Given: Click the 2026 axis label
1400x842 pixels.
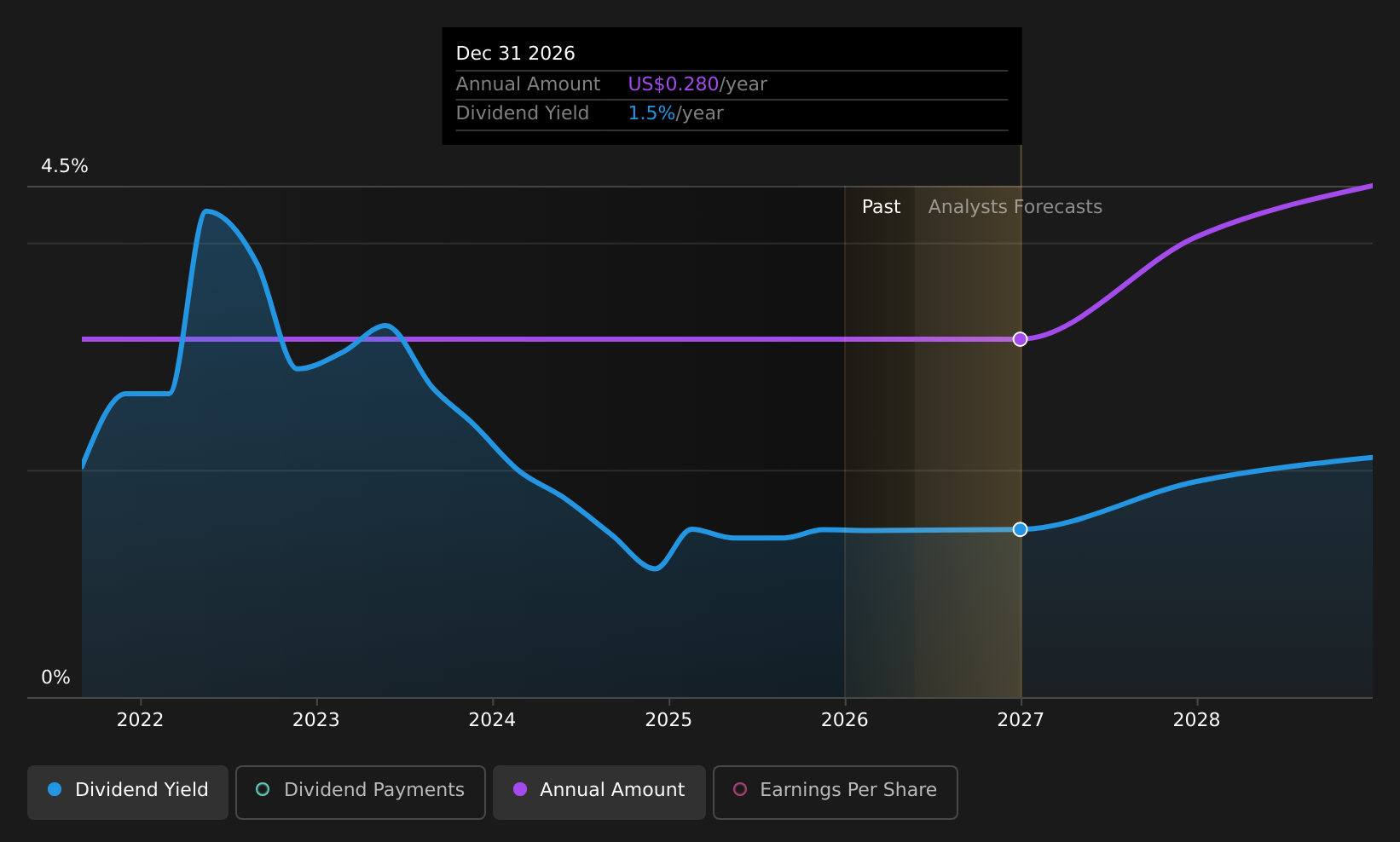Looking at the screenshot, I should tap(844, 720).
